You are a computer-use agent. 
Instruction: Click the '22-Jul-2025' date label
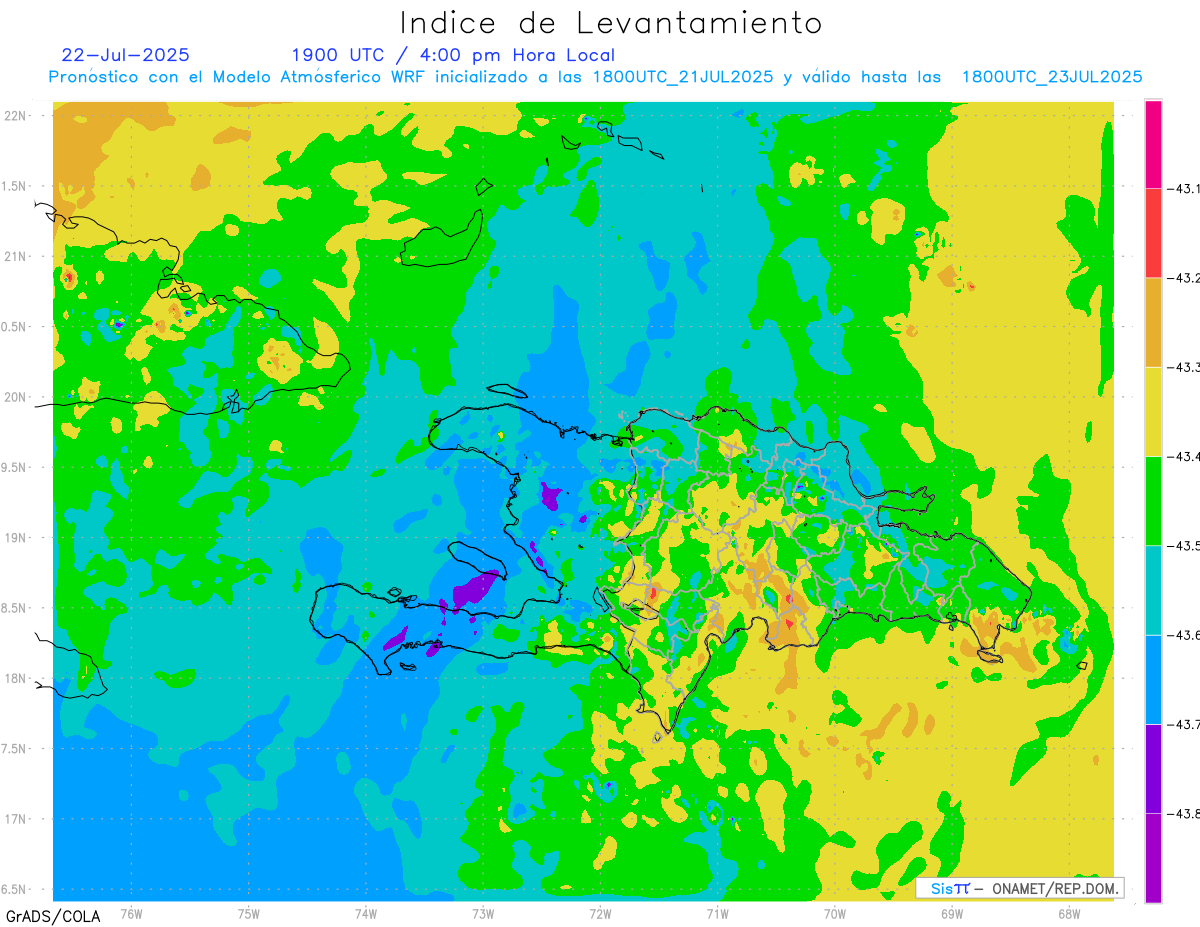(x=125, y=55)
